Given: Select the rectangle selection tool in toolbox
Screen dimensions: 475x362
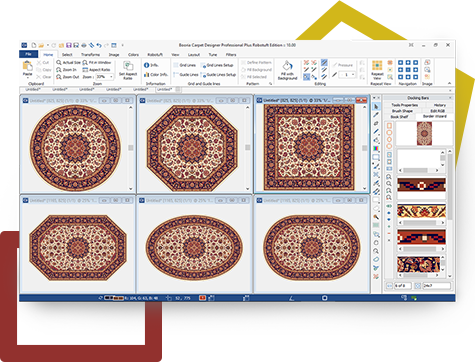Looking at the screenshot, I should click(x=376, y=157).
